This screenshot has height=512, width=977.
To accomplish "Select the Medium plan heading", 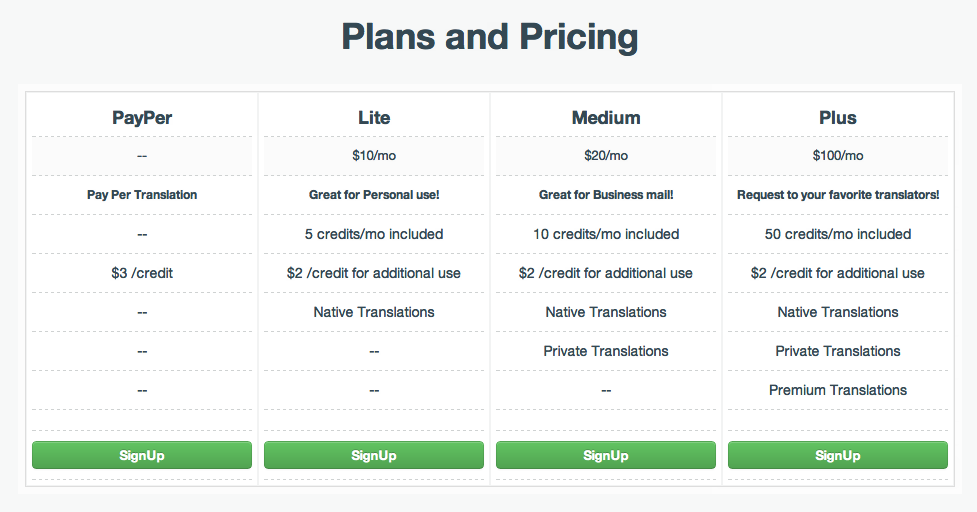I will pos(606,118).
